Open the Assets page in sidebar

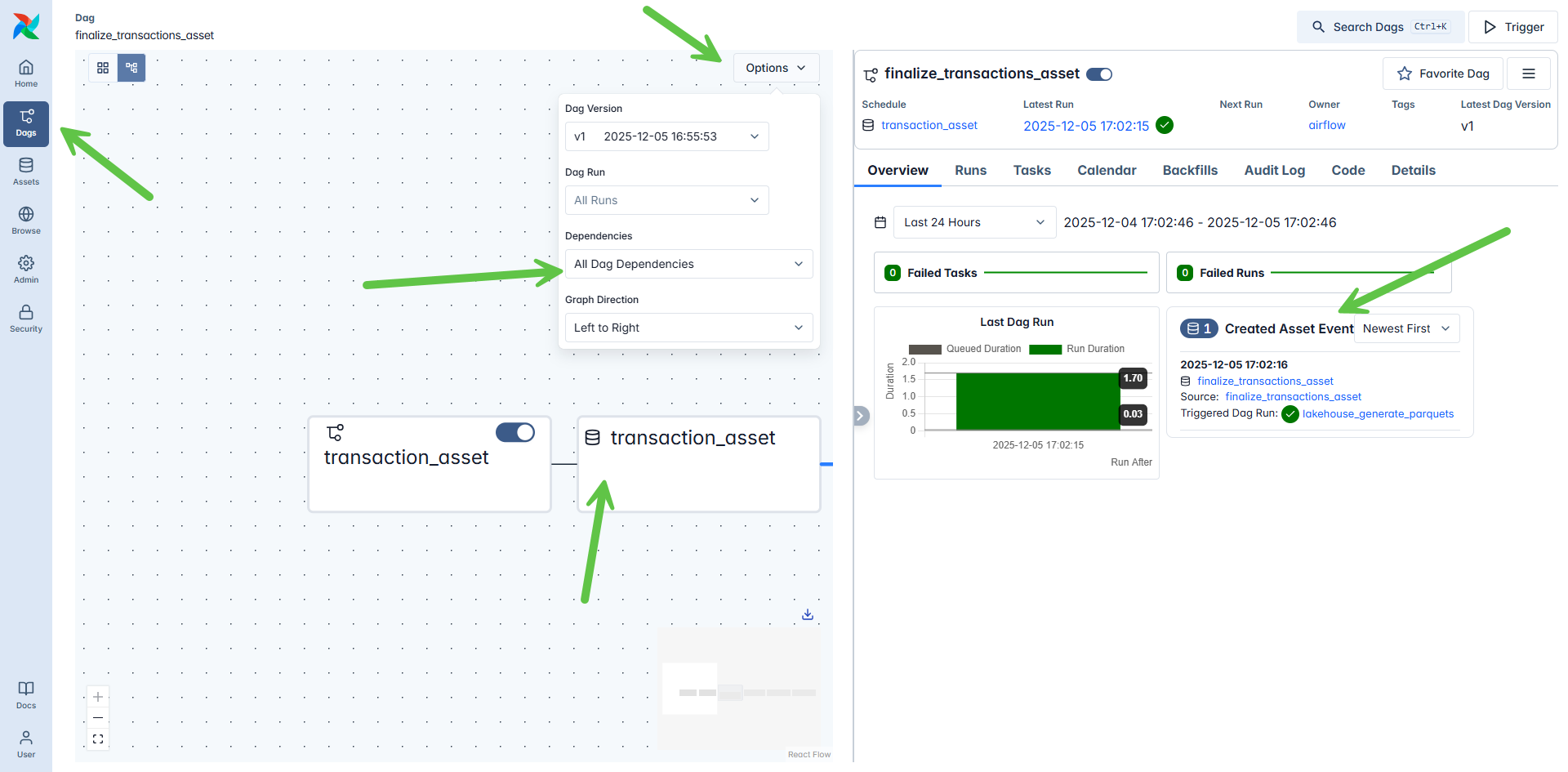pyautogui.click(x=26, y=172)
